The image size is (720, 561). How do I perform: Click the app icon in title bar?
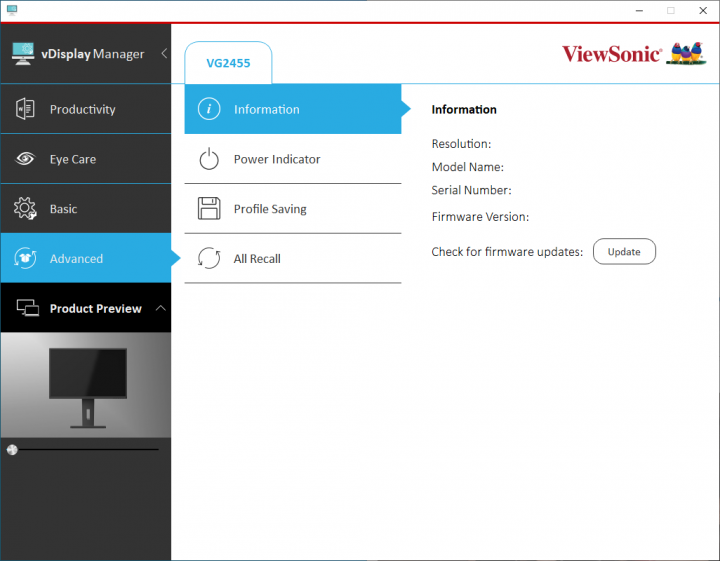point(12,10)
